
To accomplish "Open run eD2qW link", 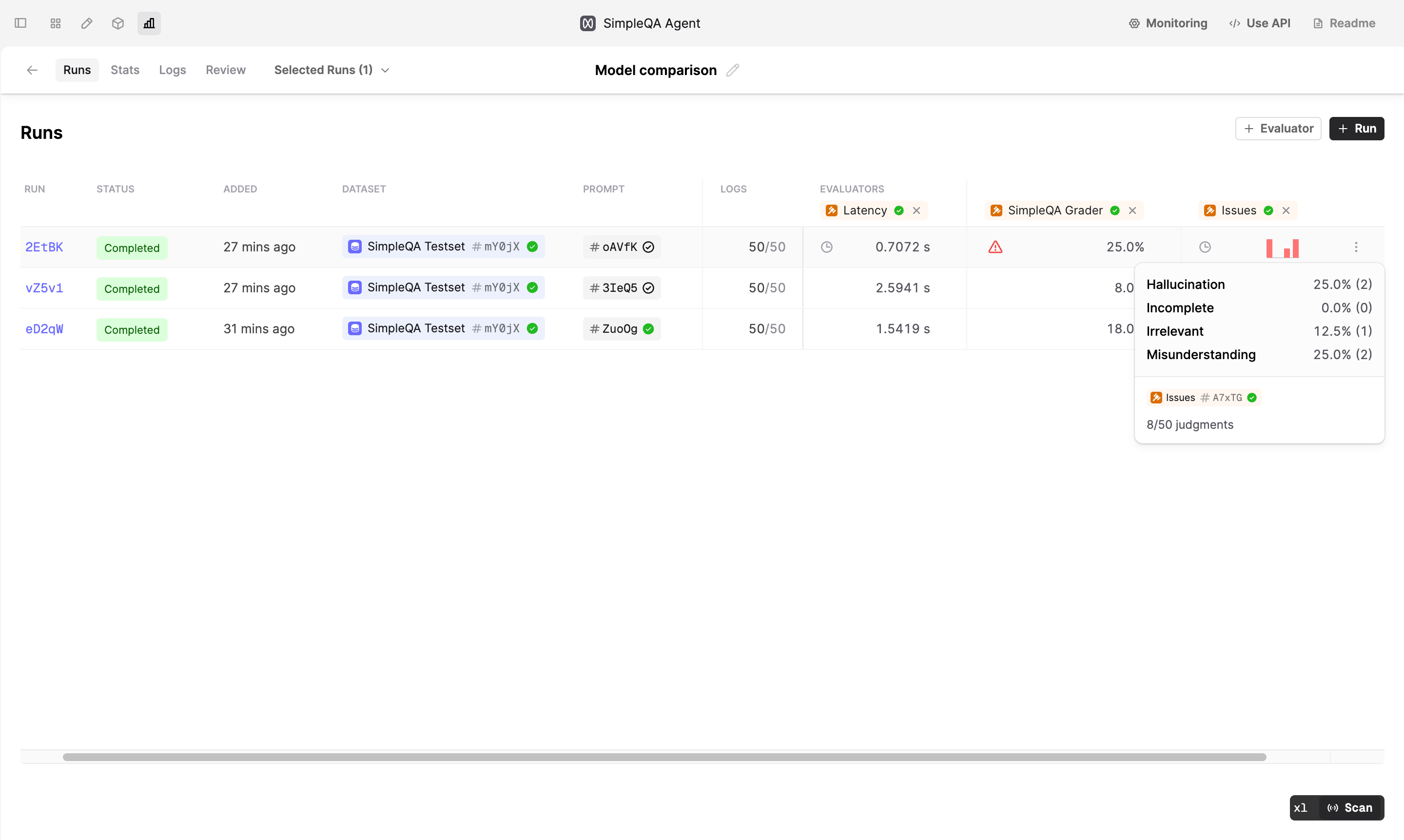I will [x=44, y=329].
